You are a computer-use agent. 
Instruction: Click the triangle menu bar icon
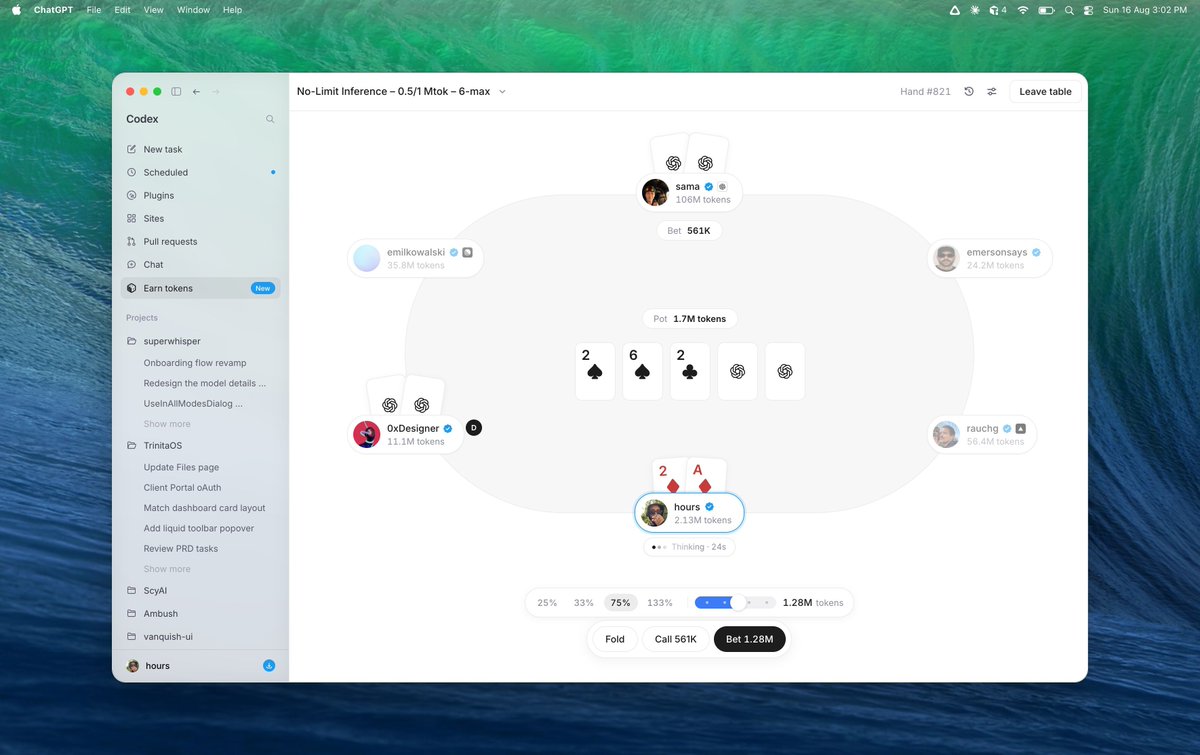coord(954,10)
